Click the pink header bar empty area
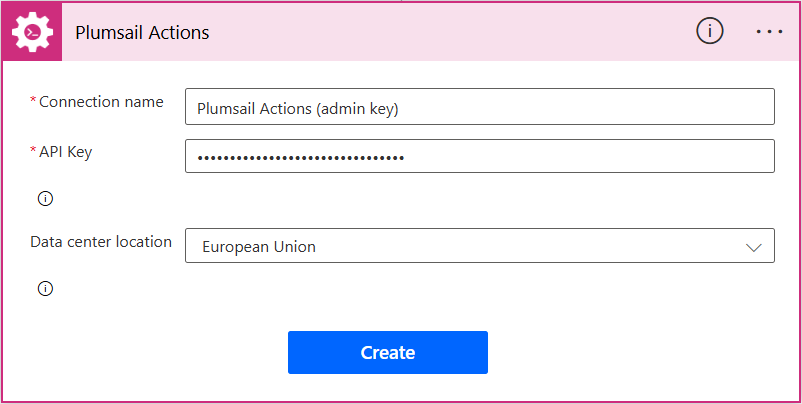The image size is (802, 404). point(450,32)
